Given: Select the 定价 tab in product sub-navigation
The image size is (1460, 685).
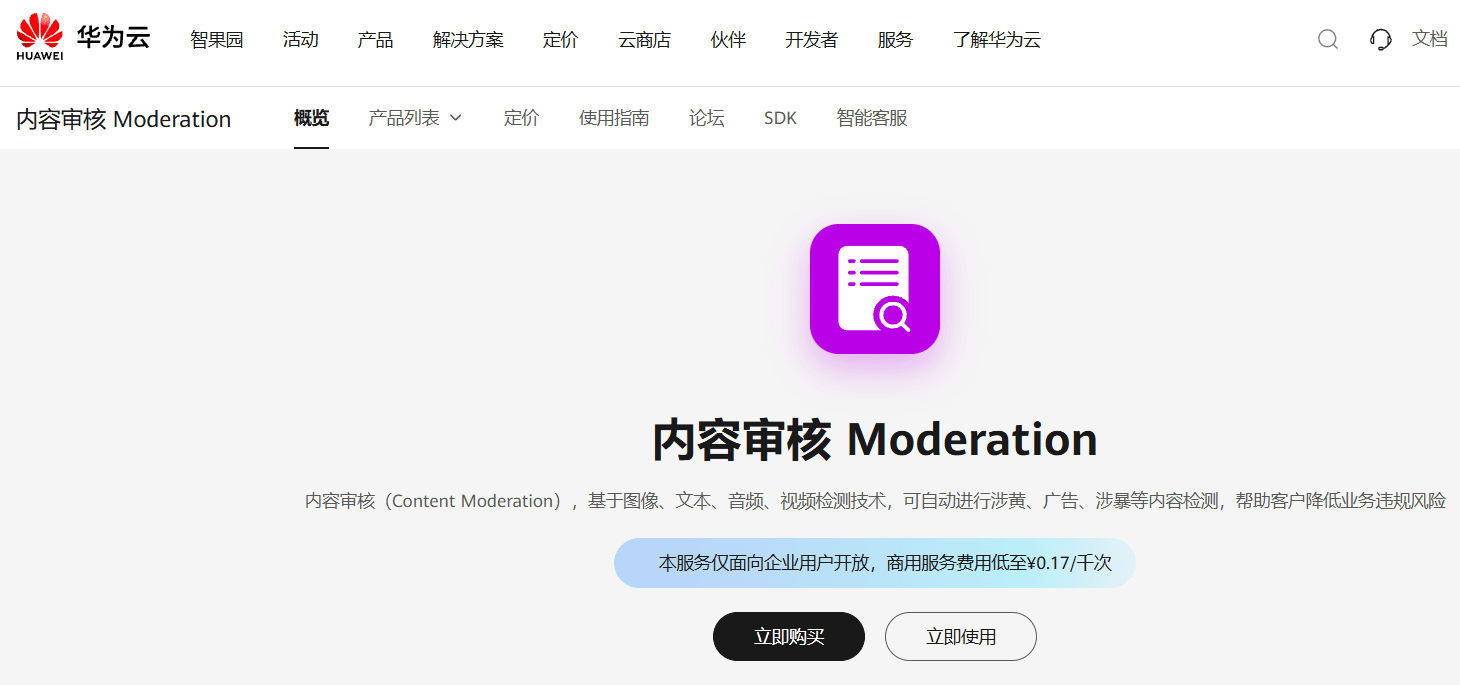Looking at the screenshot, I should click(x=521, y=118).
